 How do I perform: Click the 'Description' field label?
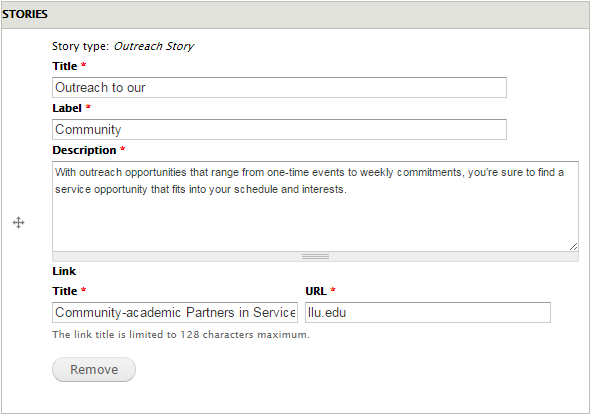84,150
